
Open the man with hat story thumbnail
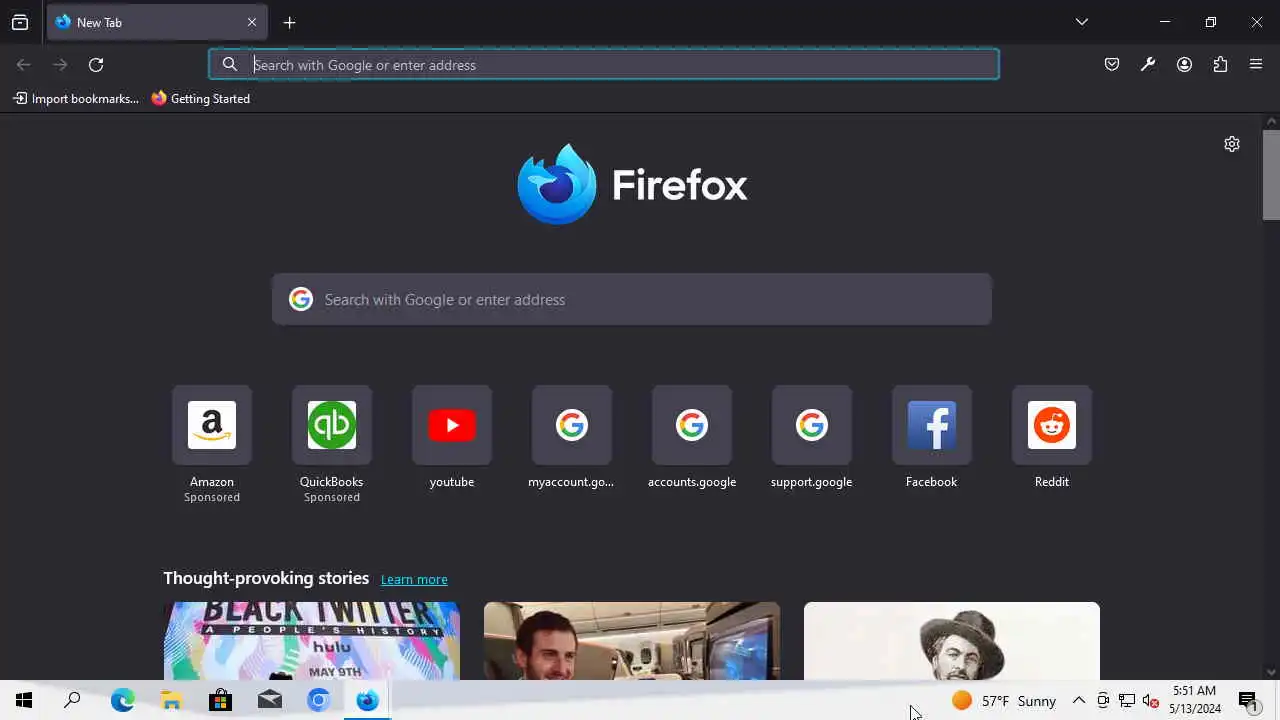tap(952, 641)
